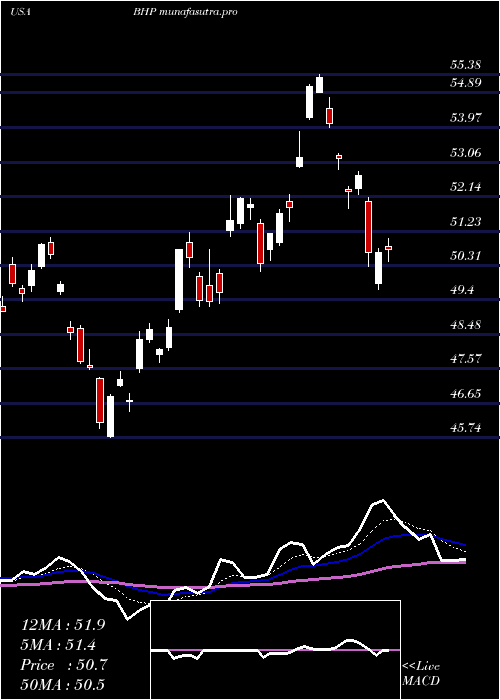Viewport: 500px width, 700px height.
Task: Click the 5MA : 51.4 readout
Action: click(58, 645)
